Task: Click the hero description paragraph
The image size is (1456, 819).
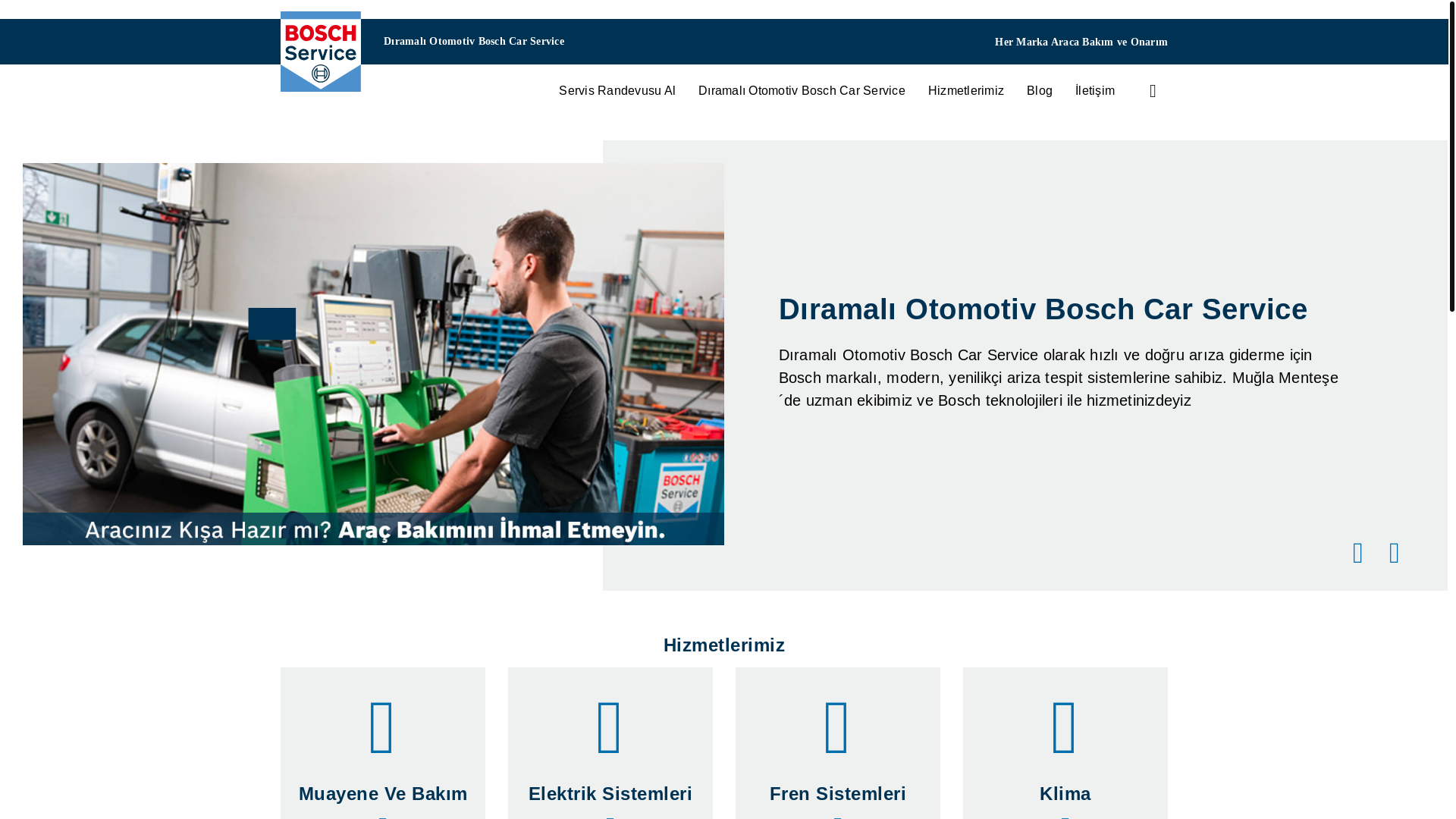Action: pos(1059,378)
